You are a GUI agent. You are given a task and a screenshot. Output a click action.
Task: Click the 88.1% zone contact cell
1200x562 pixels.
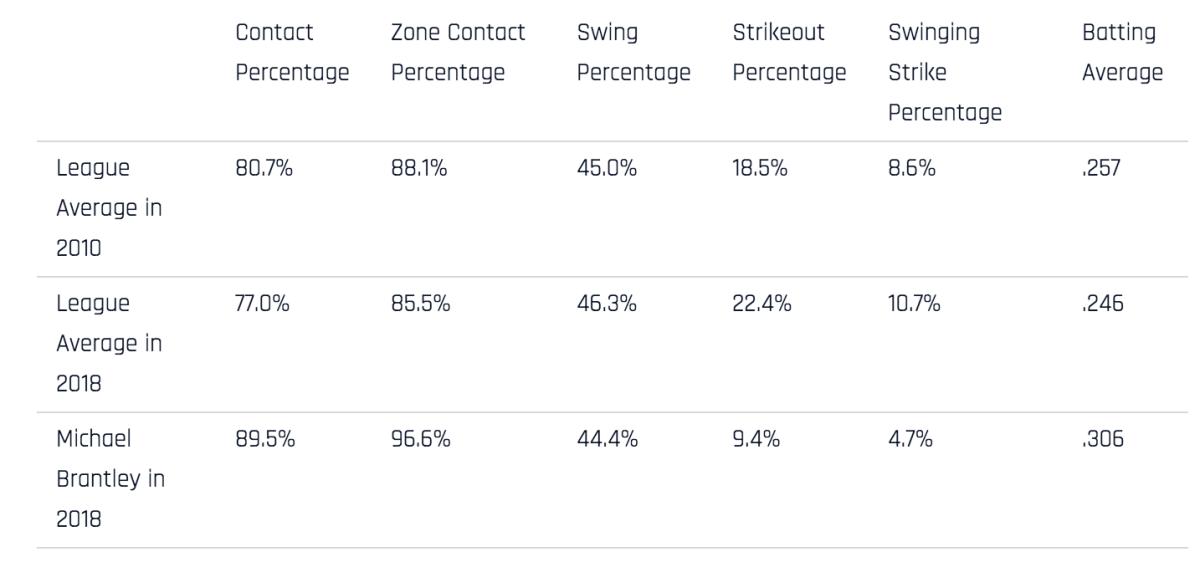420,170
